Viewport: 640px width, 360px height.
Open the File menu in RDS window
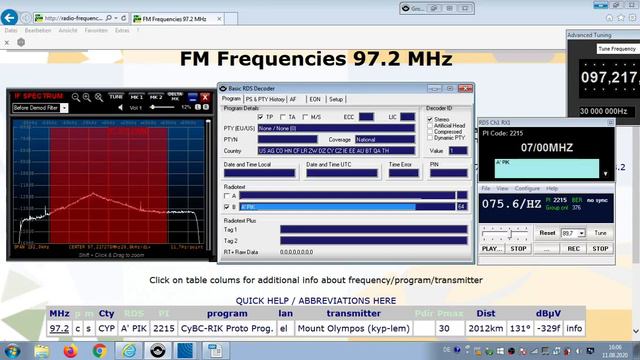point(486,188)
